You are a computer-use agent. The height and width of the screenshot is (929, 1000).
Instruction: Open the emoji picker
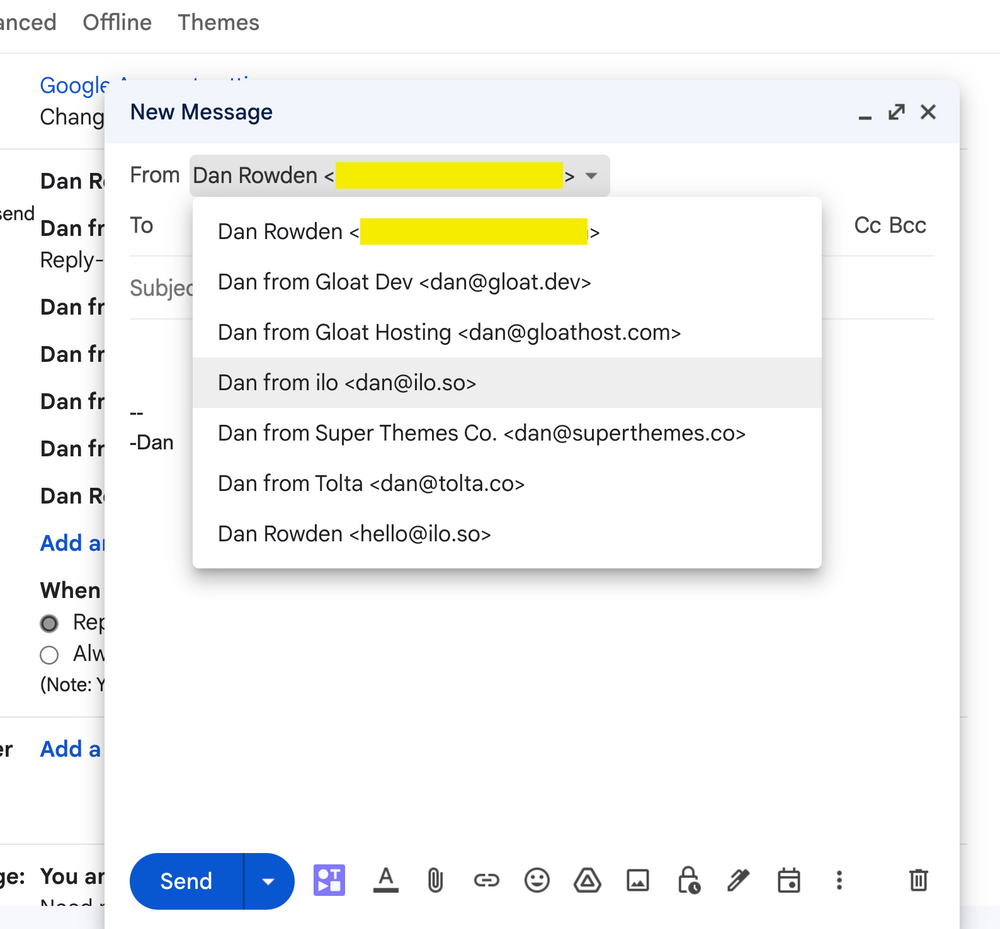click(537, 880)
